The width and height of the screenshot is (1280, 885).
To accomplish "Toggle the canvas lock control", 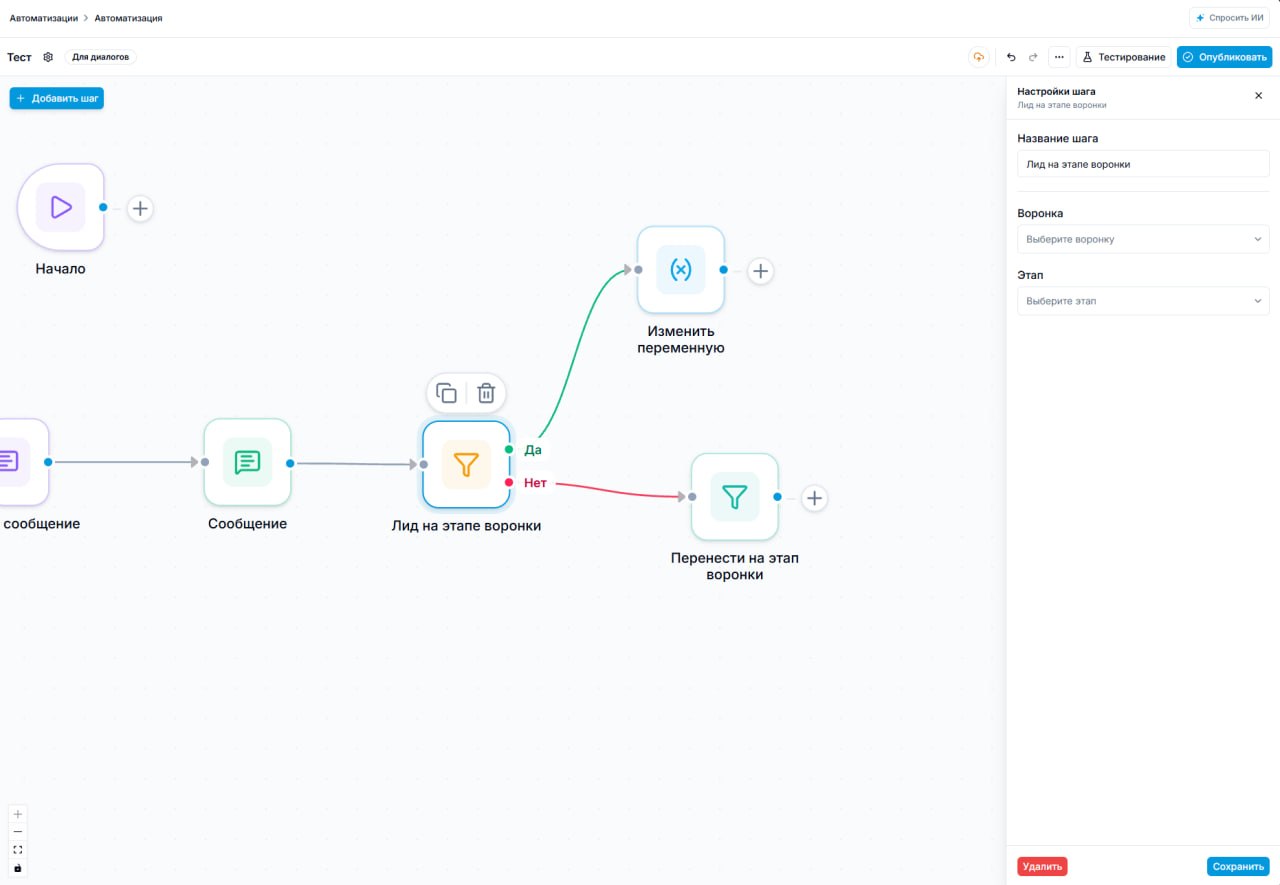I will [18, 868].
